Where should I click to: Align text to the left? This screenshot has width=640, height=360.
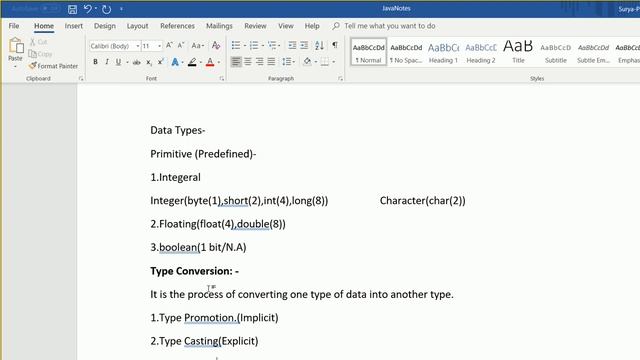tap(236, 62)
